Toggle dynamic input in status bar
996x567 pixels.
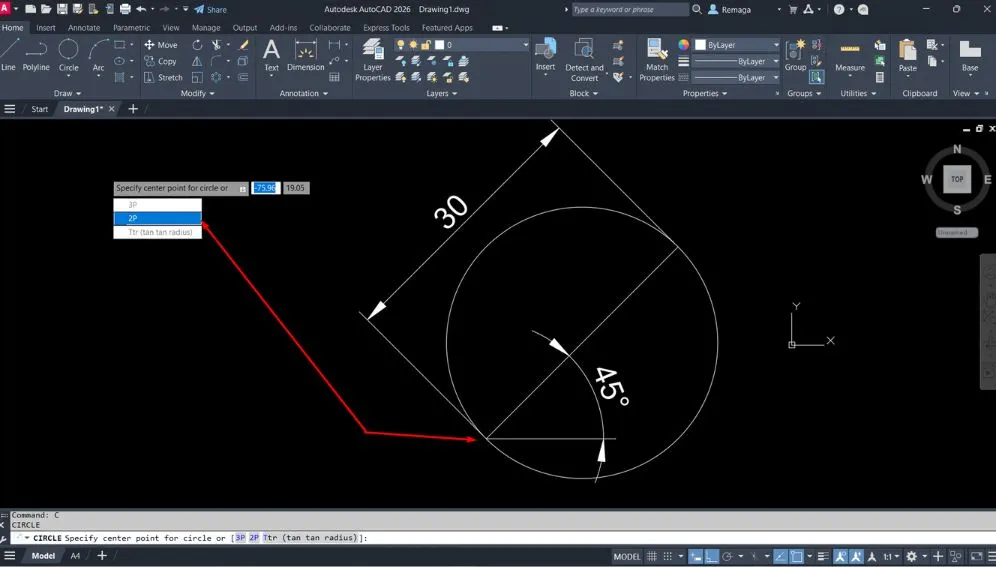[696, 556]
